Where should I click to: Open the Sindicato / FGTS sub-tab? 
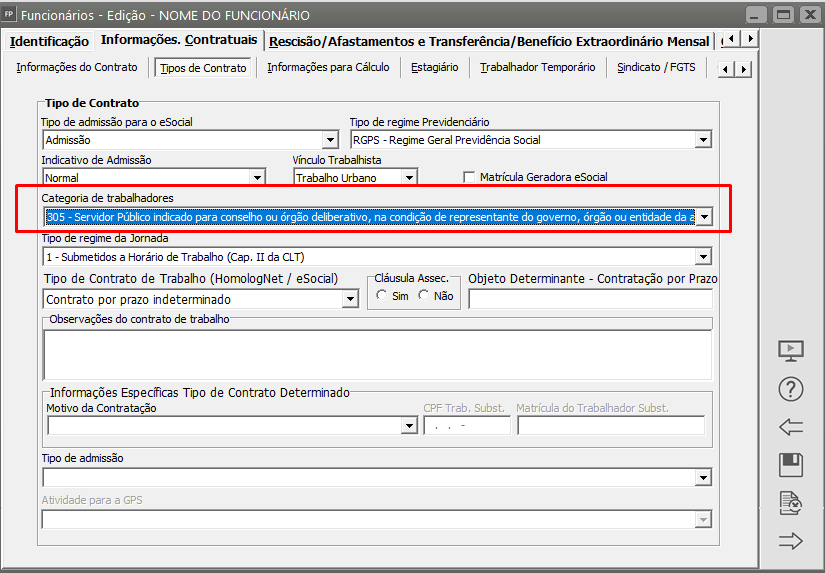[x=655, y=68]
